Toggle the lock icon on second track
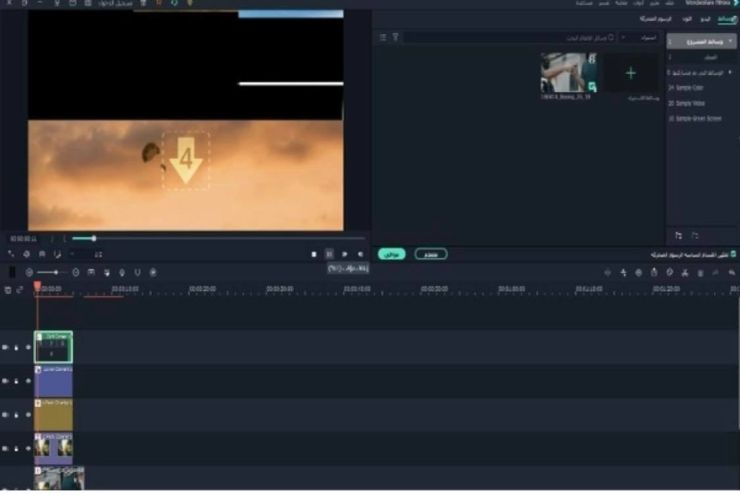The width and height of the screenshot is (740, 495). pyautogui.click(x=16, y=381)
